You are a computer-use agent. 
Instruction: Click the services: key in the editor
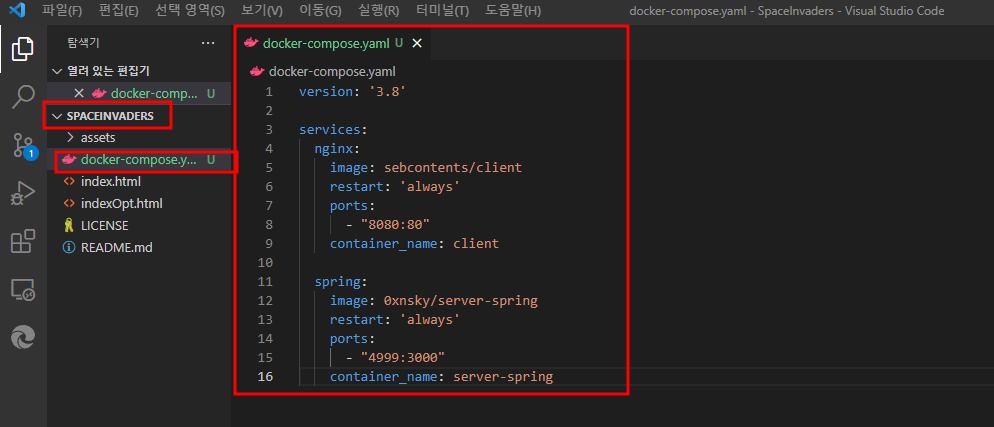333,130
